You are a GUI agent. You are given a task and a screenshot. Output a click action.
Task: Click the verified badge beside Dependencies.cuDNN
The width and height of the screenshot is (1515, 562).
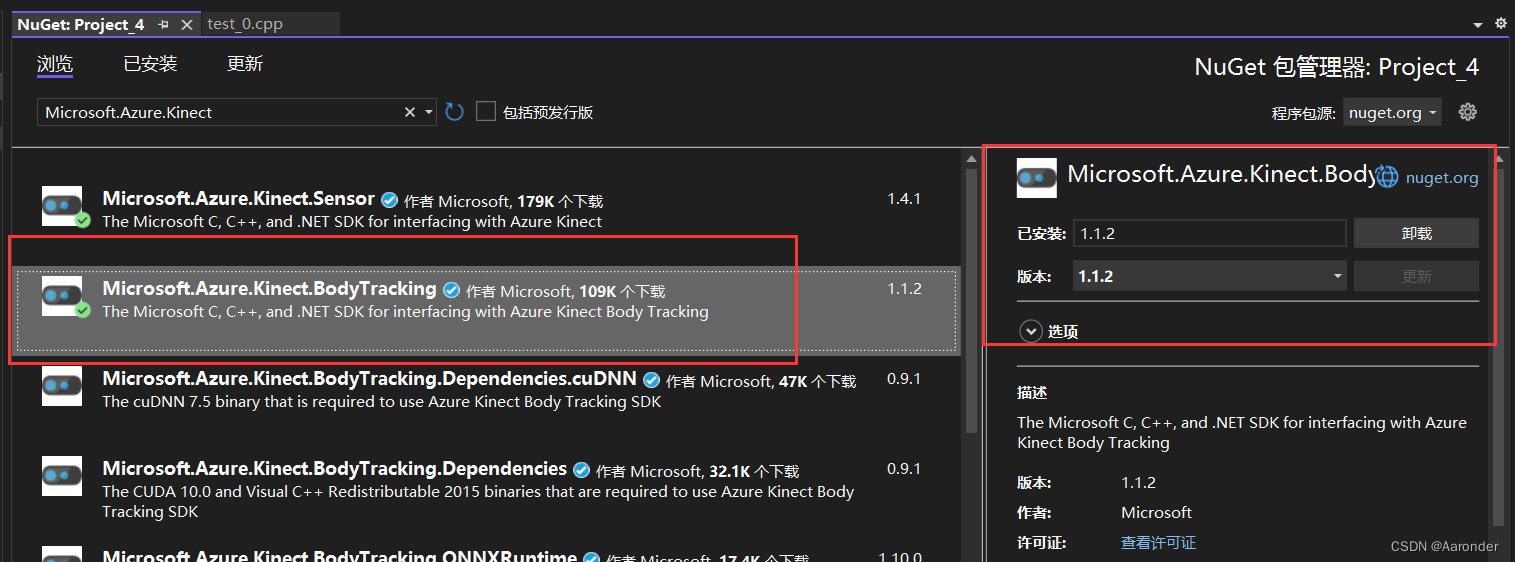[x=651, y=380]
